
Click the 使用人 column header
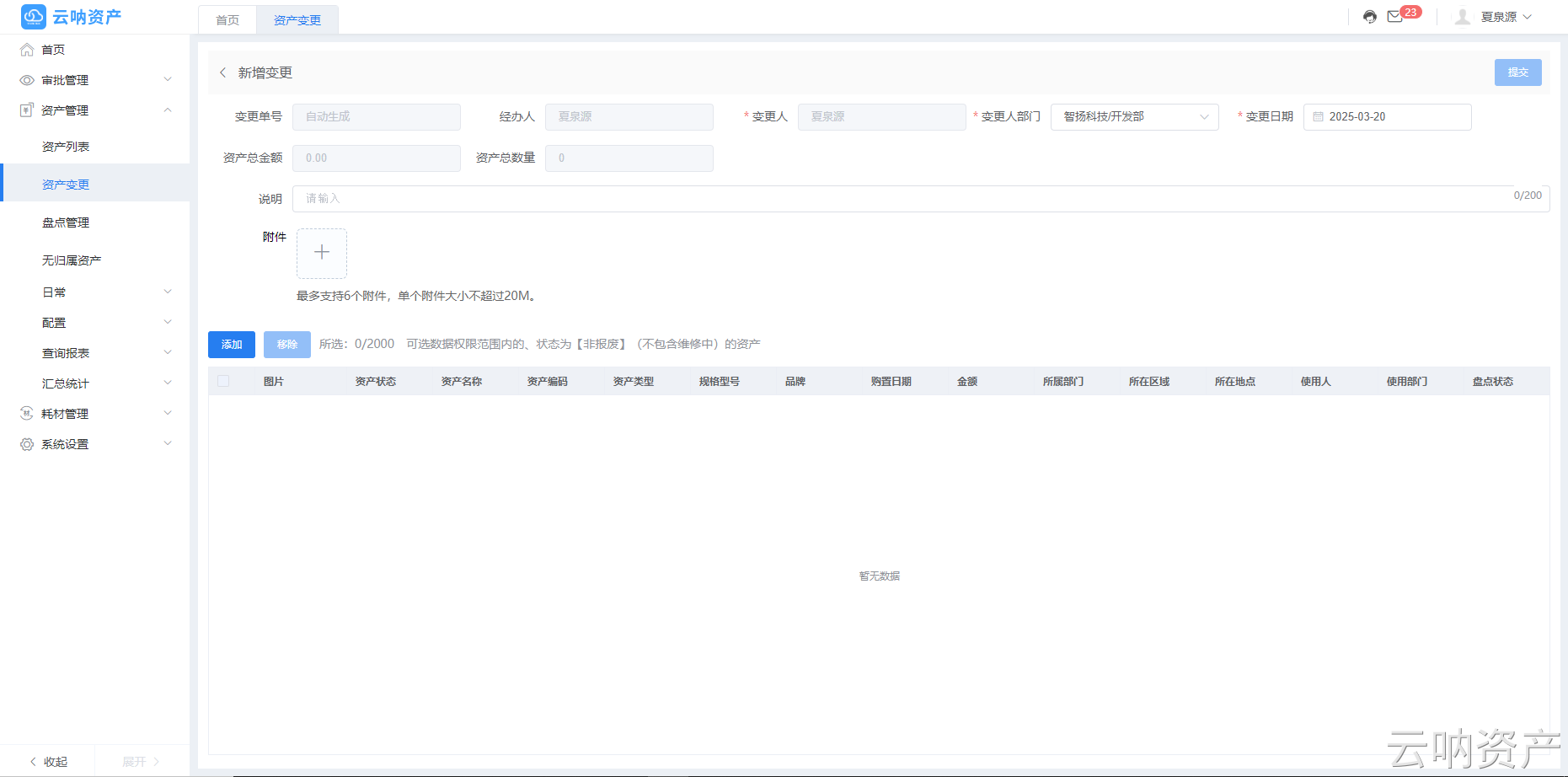pyautogui.click(x=1316, y=382)
